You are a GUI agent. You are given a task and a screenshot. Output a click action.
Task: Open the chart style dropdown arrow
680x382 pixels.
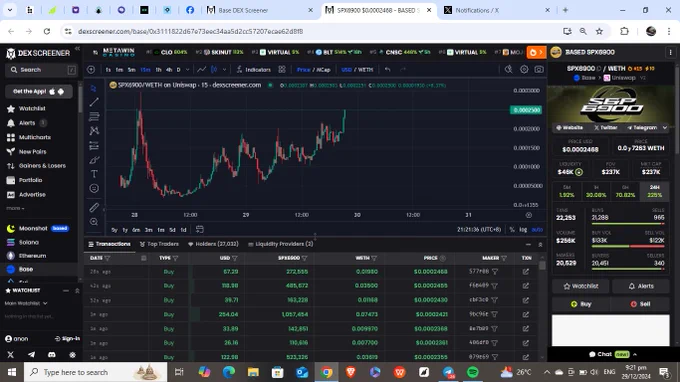point(224,69)
